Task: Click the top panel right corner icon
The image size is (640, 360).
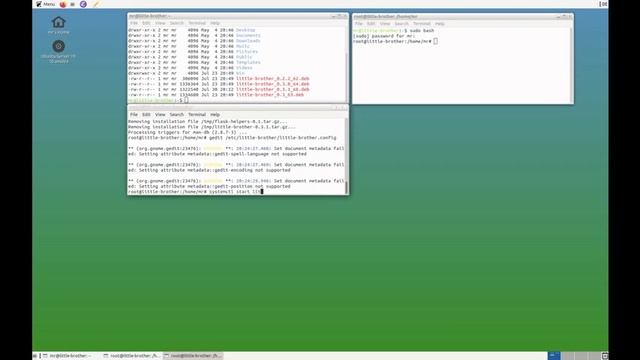Action: [603, 4]
